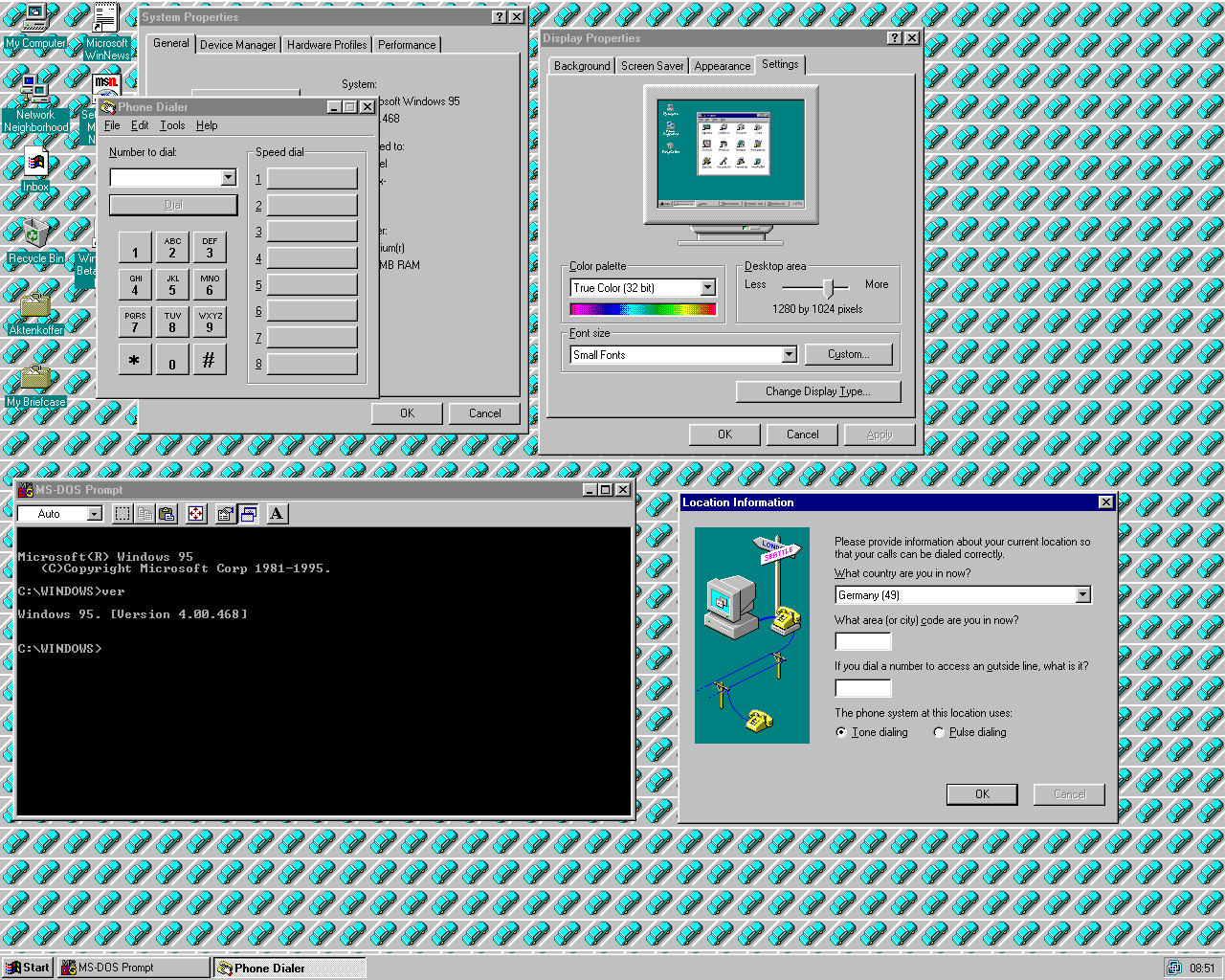1225x980 pixels.
Task: Open the Start menu
Action: [x=28, y=968]
